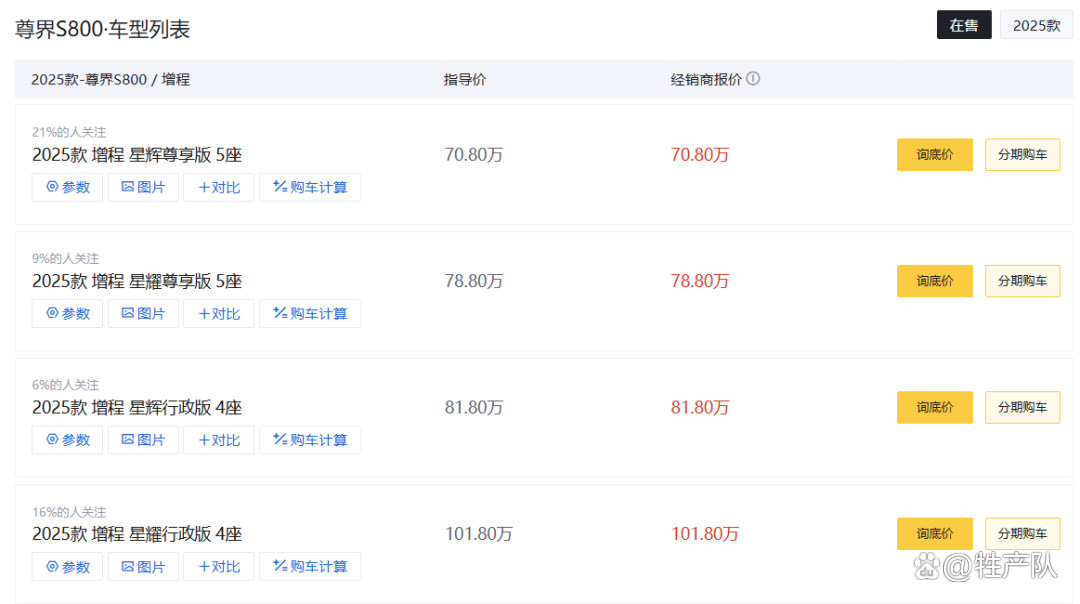View 图片 of 星辉尊享版 5座
This screenshot has width=1080, height=604.
click(143, 187)
